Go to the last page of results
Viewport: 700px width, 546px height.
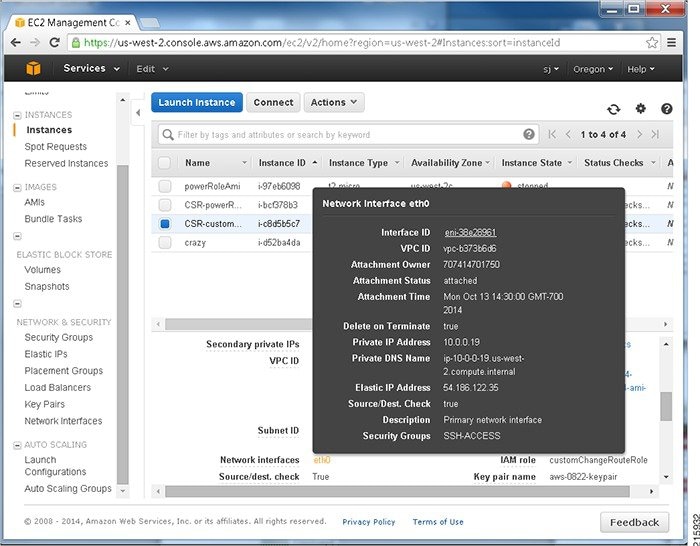click(655, 134)
